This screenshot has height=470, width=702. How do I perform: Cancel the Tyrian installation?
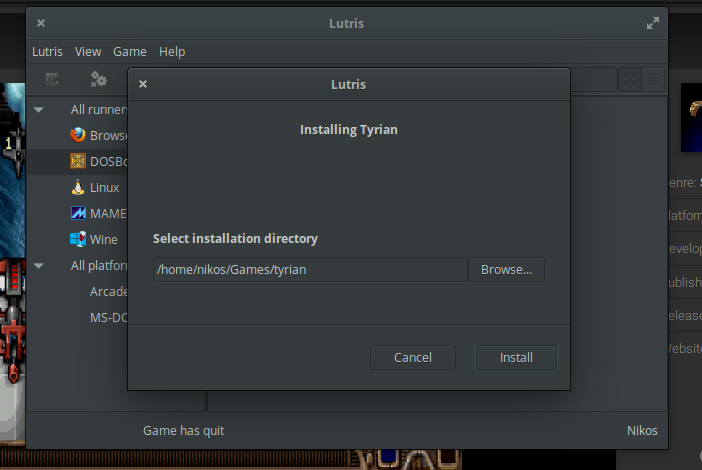pyautogui.click(x=413, y=357)
